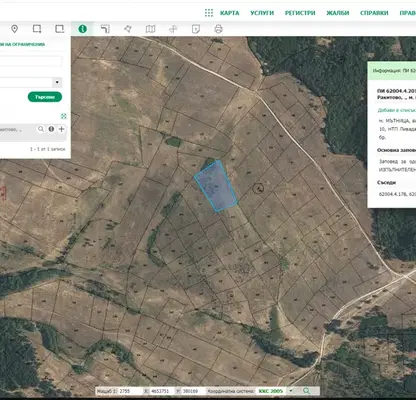Click the green Търсене button
The width and height of the screenshot is (416, 400).
point(45,97)
